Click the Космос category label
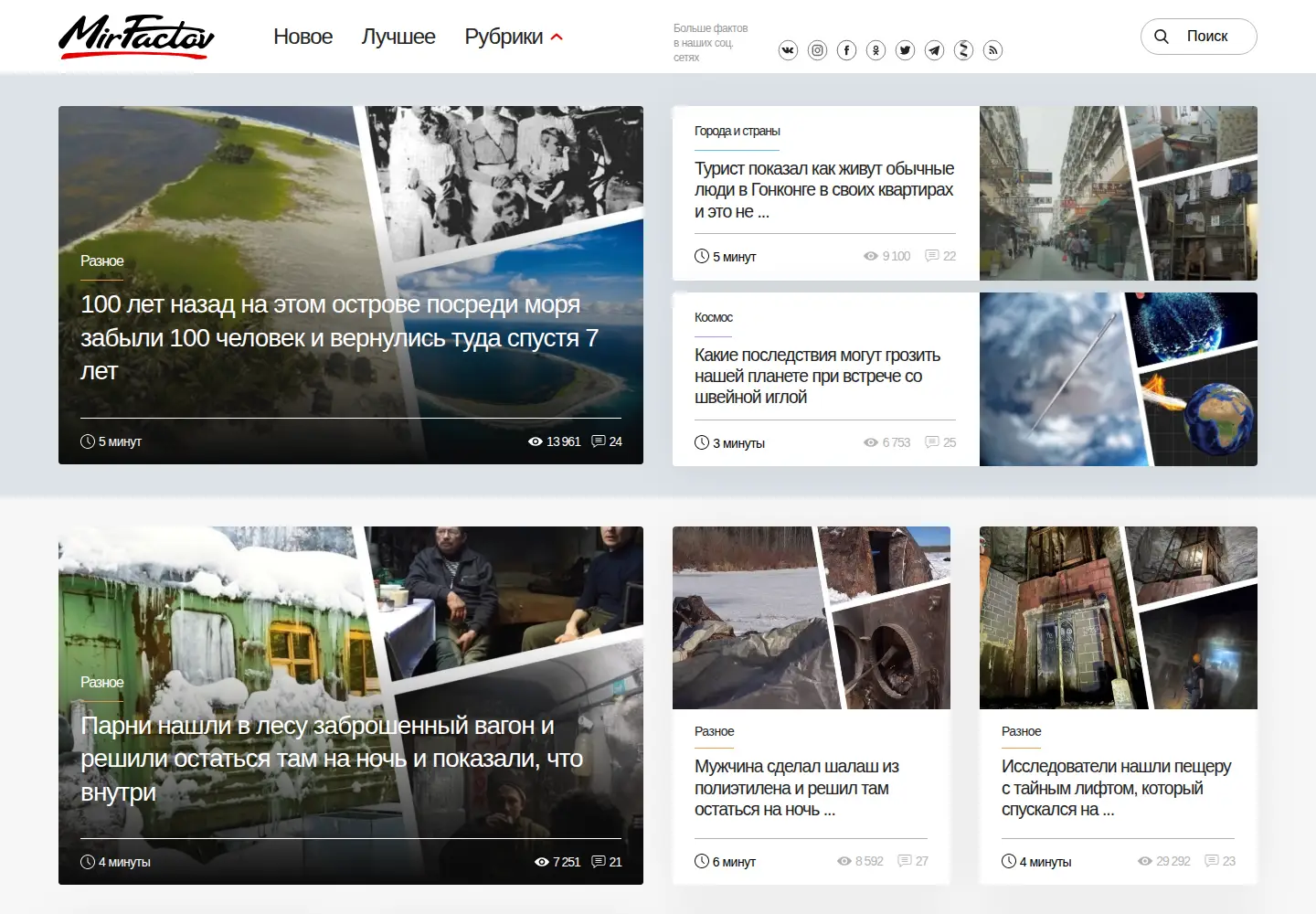This screenshot has width=1316, height=914. click(x=713, y=317)
